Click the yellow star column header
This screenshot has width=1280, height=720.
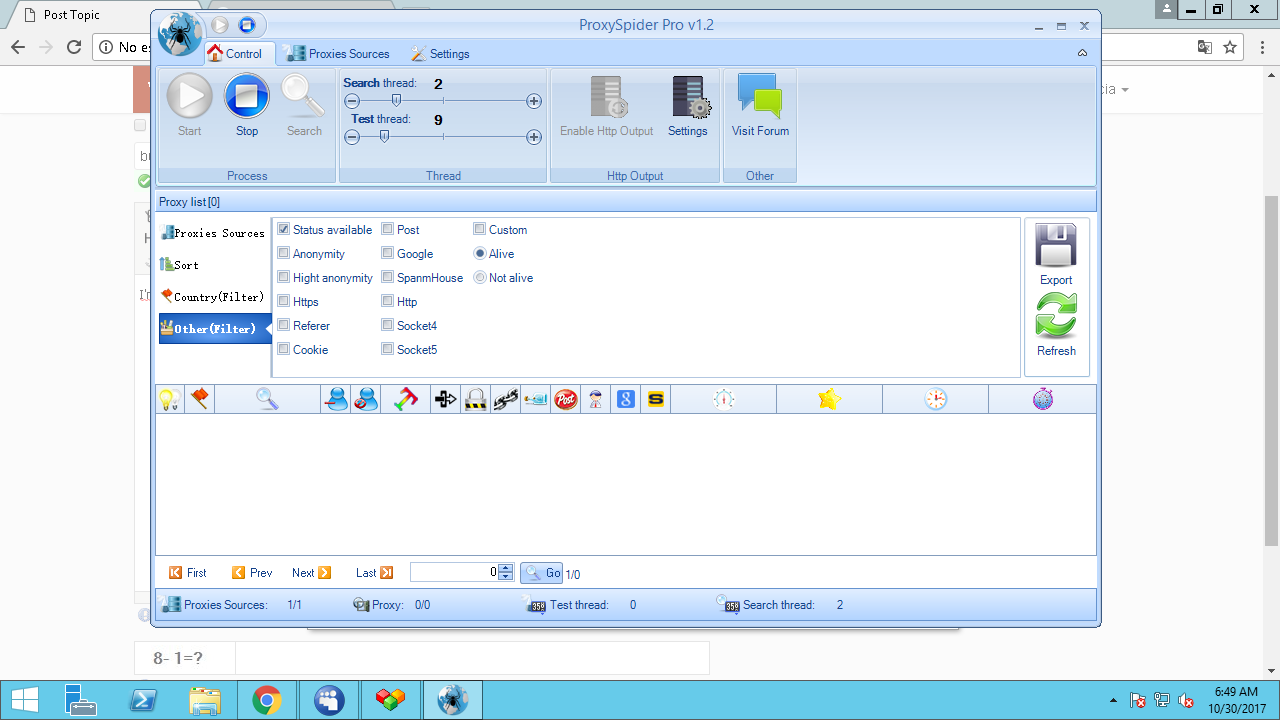pos(829,400)
